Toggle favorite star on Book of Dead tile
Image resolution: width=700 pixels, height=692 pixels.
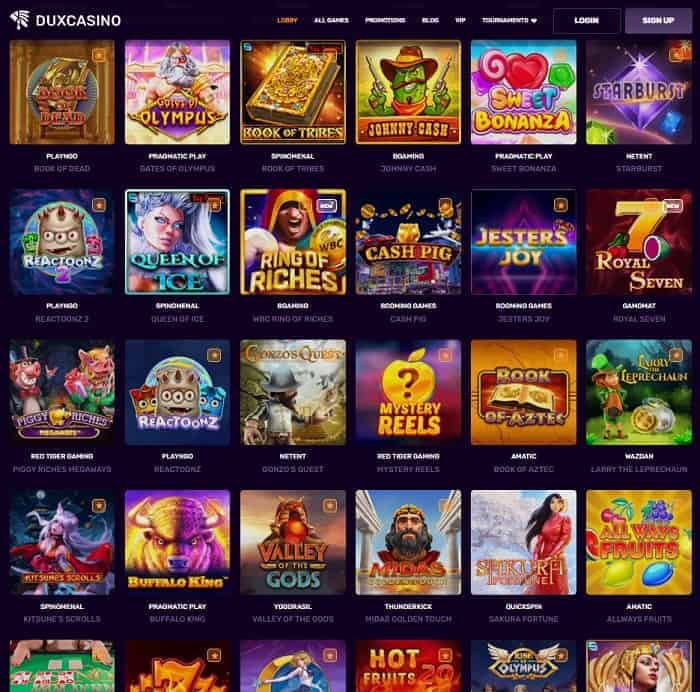click(99, 55)
